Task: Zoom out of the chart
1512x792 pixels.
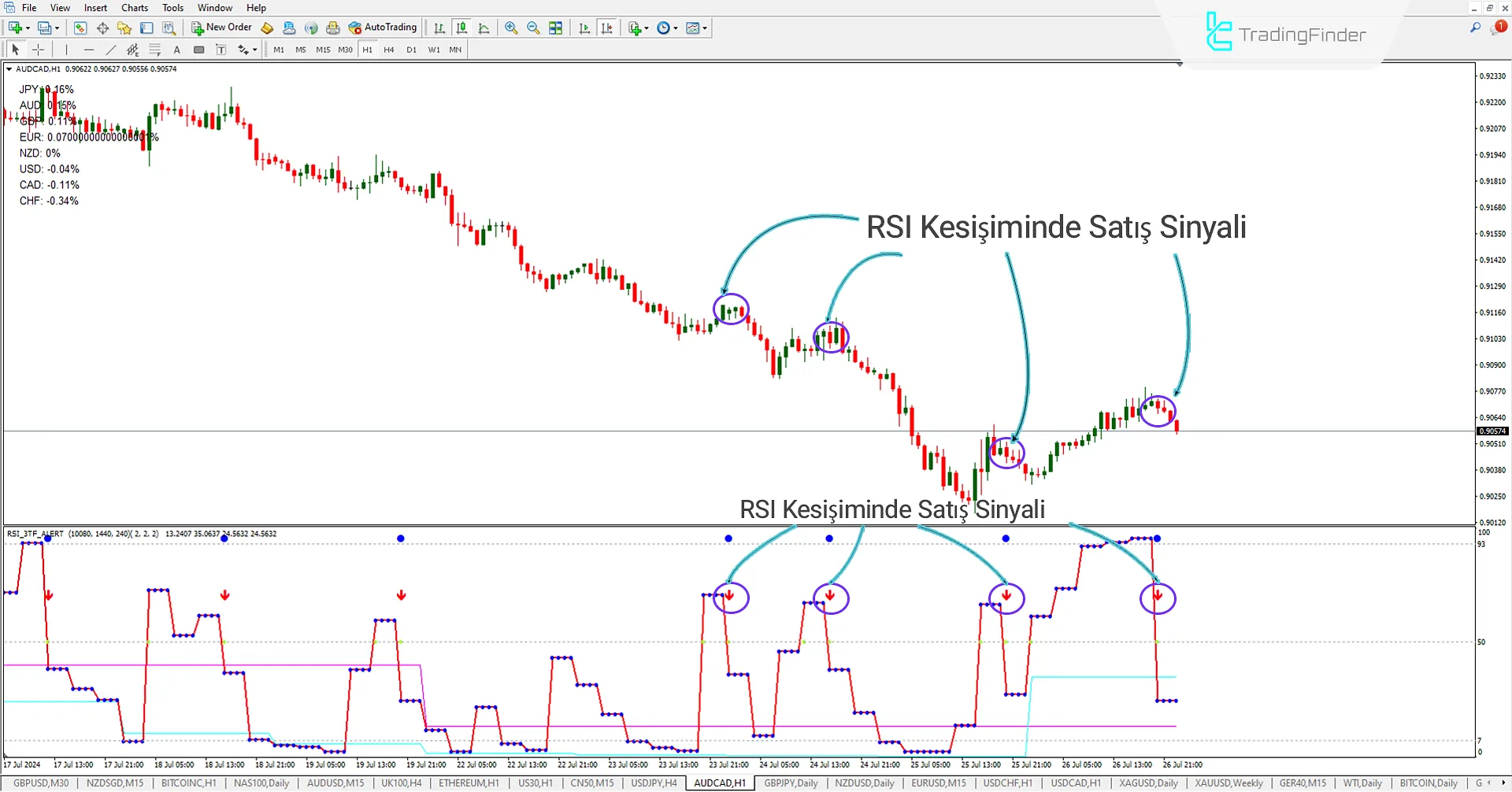Action: point(533,28)
